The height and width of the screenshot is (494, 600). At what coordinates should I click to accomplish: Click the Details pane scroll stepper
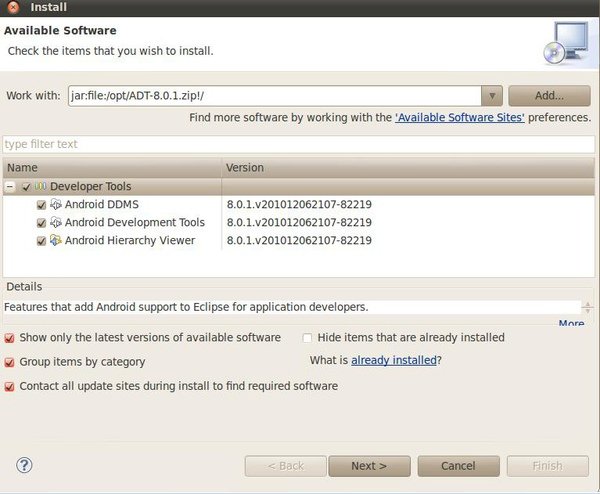[x=587, y=307]
